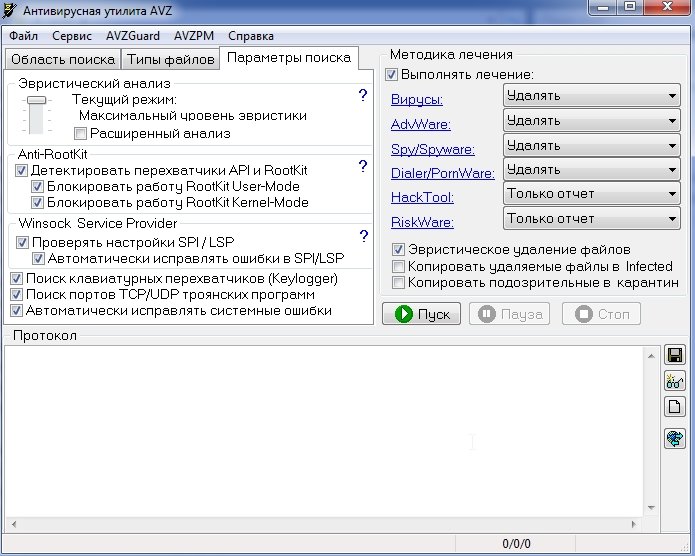The width and height of the screenshot is (695, 556).
Task: Start scan with the Пуск button
Action: [421, 314]
